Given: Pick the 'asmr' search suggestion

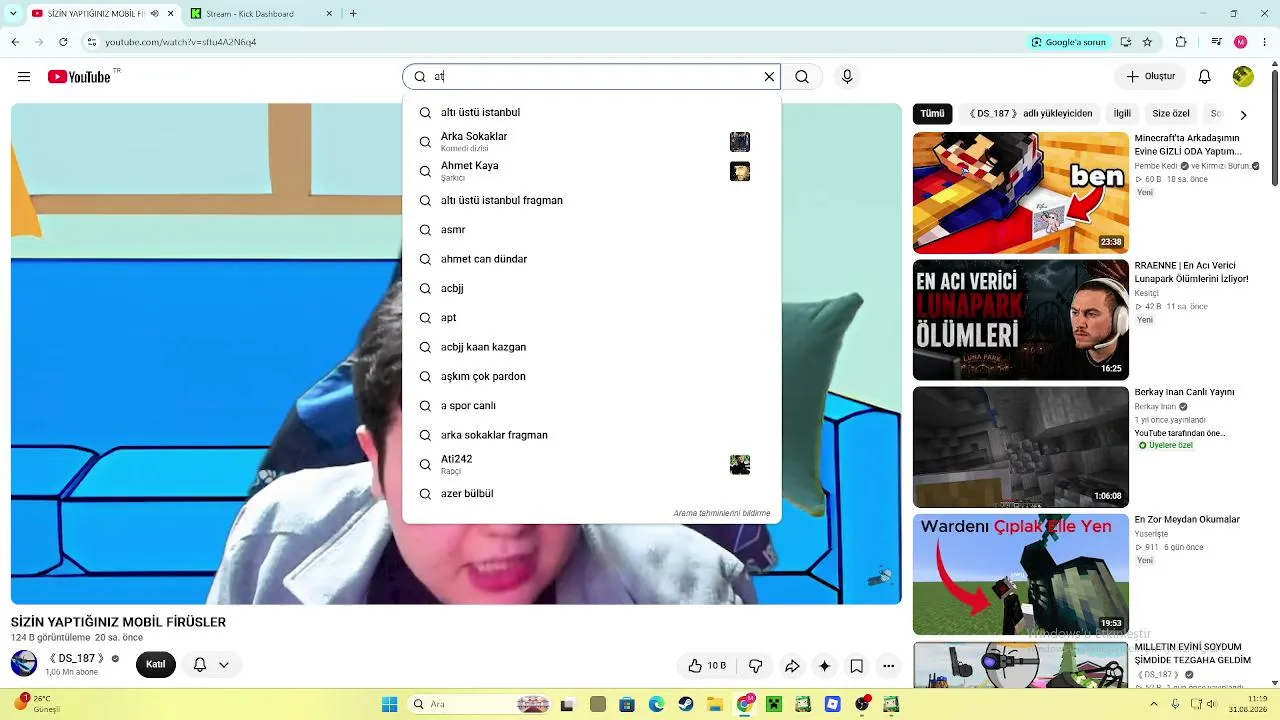Looking at the screenshot, I should pyautogui.click(x=591, y=230).
